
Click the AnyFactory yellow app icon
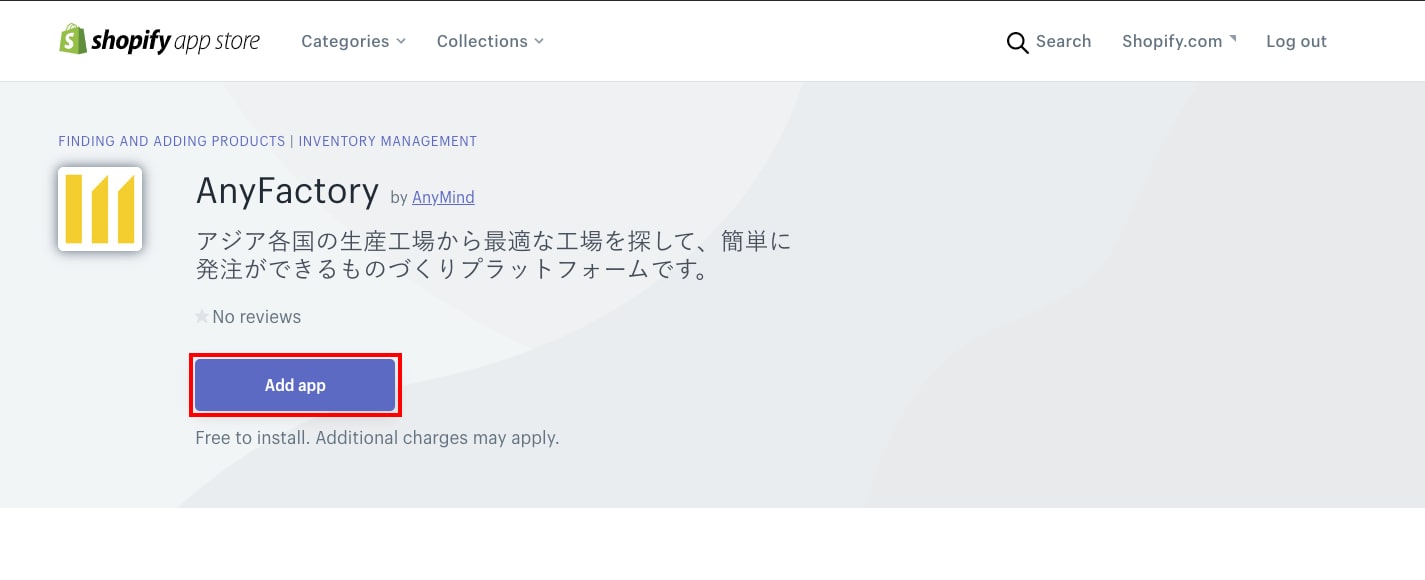tap(100, 209)
